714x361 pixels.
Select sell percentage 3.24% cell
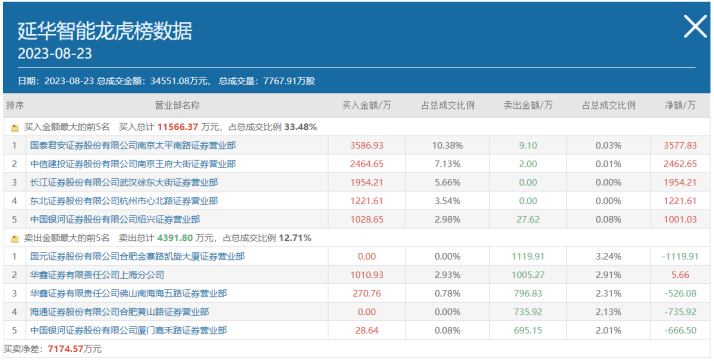[608, 257]
